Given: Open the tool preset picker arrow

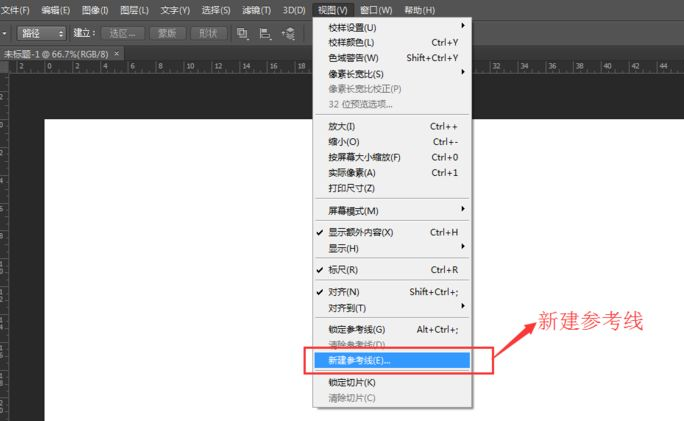Looking at the screenshot, I should point(4,33).
